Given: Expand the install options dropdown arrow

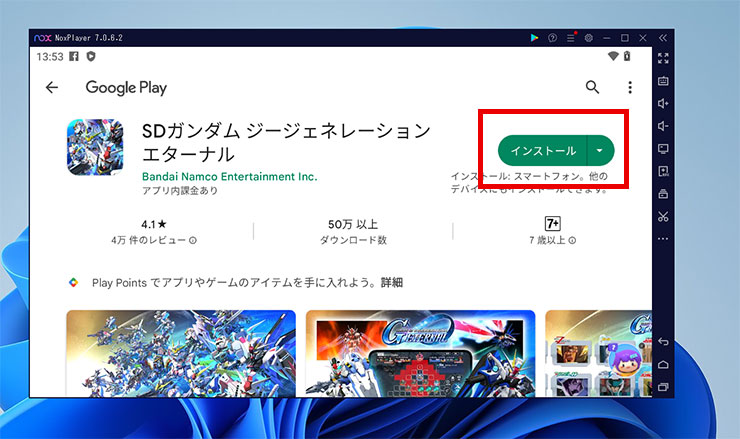Looking at the screenshot, I should (x=600, y=151).
